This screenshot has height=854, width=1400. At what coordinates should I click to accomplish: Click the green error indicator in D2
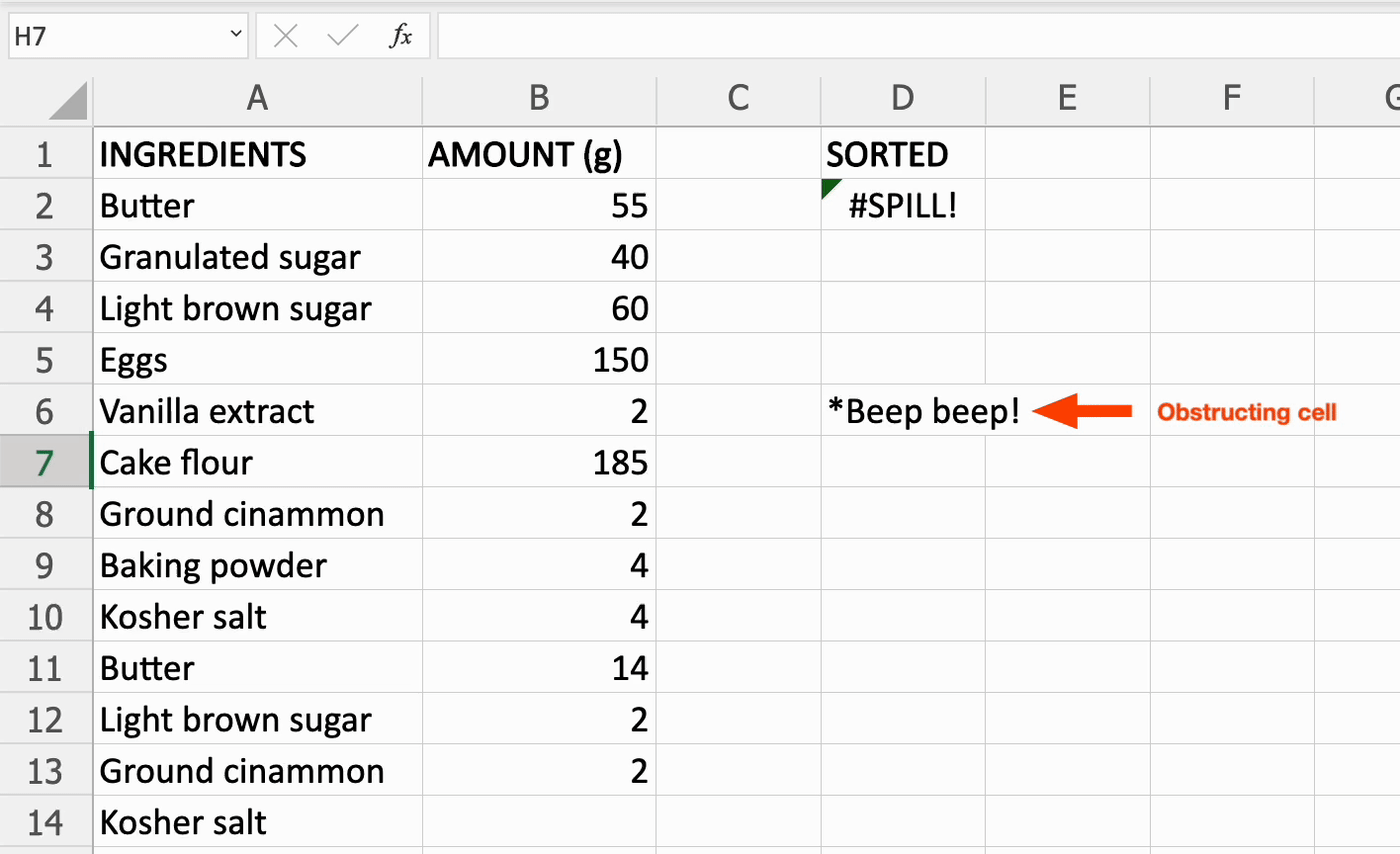(x=830, y=187)
